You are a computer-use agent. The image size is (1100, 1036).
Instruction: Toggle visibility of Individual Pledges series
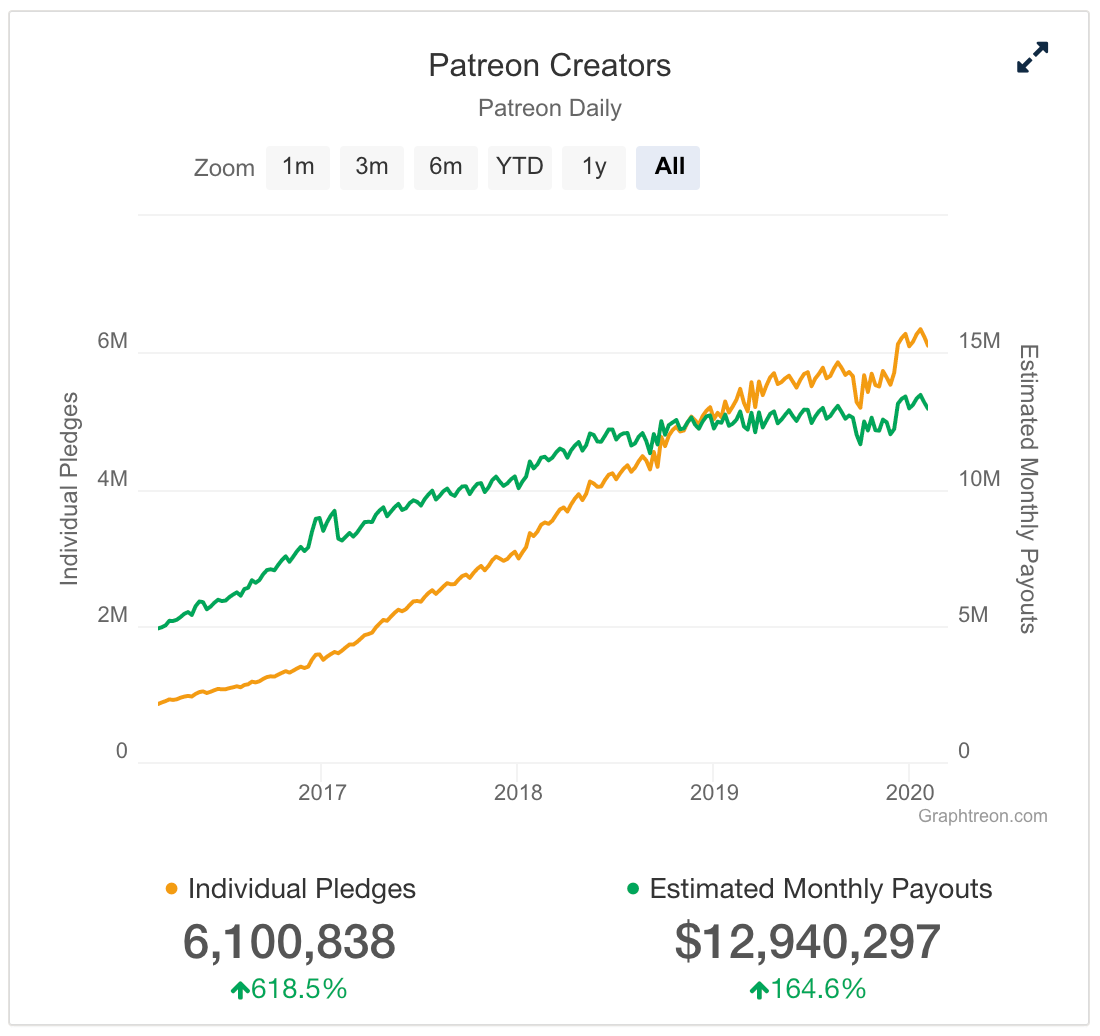click(300, 888)
